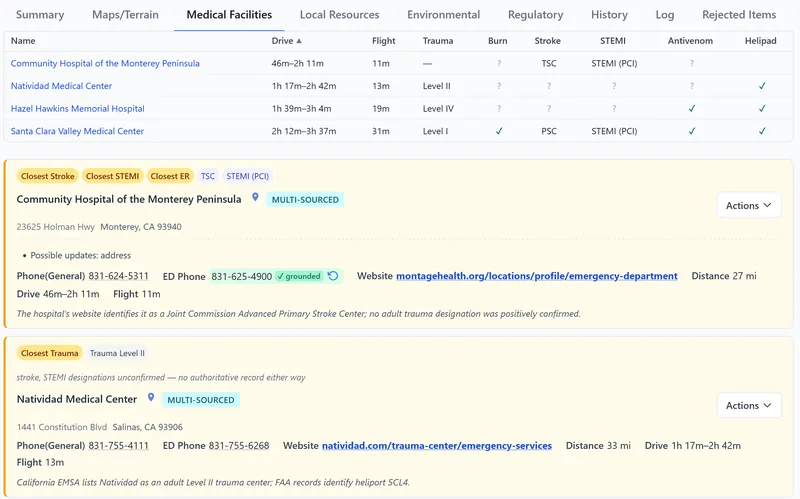
Task: Open Natividad Medical Center table link
Action: [61, 86]
